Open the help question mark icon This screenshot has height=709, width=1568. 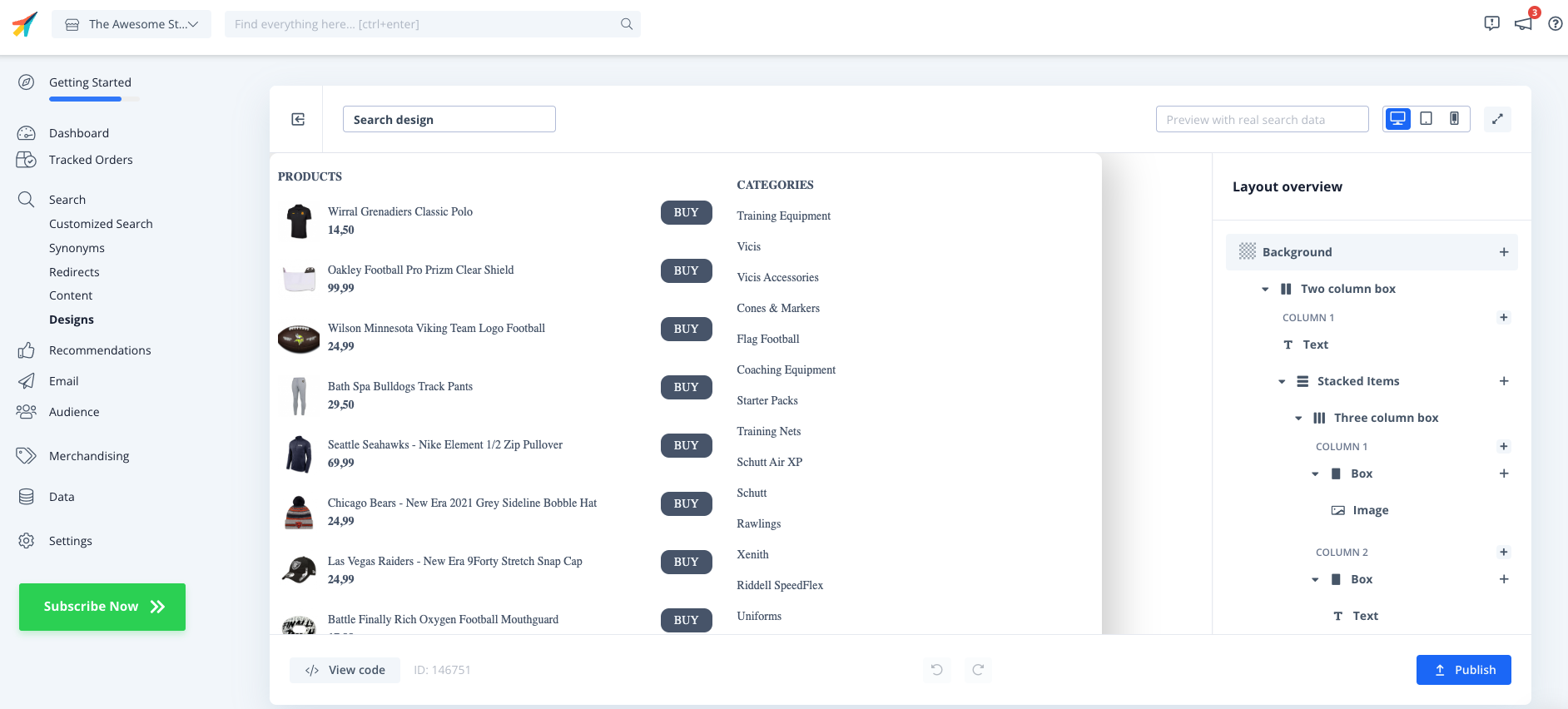1555,23
